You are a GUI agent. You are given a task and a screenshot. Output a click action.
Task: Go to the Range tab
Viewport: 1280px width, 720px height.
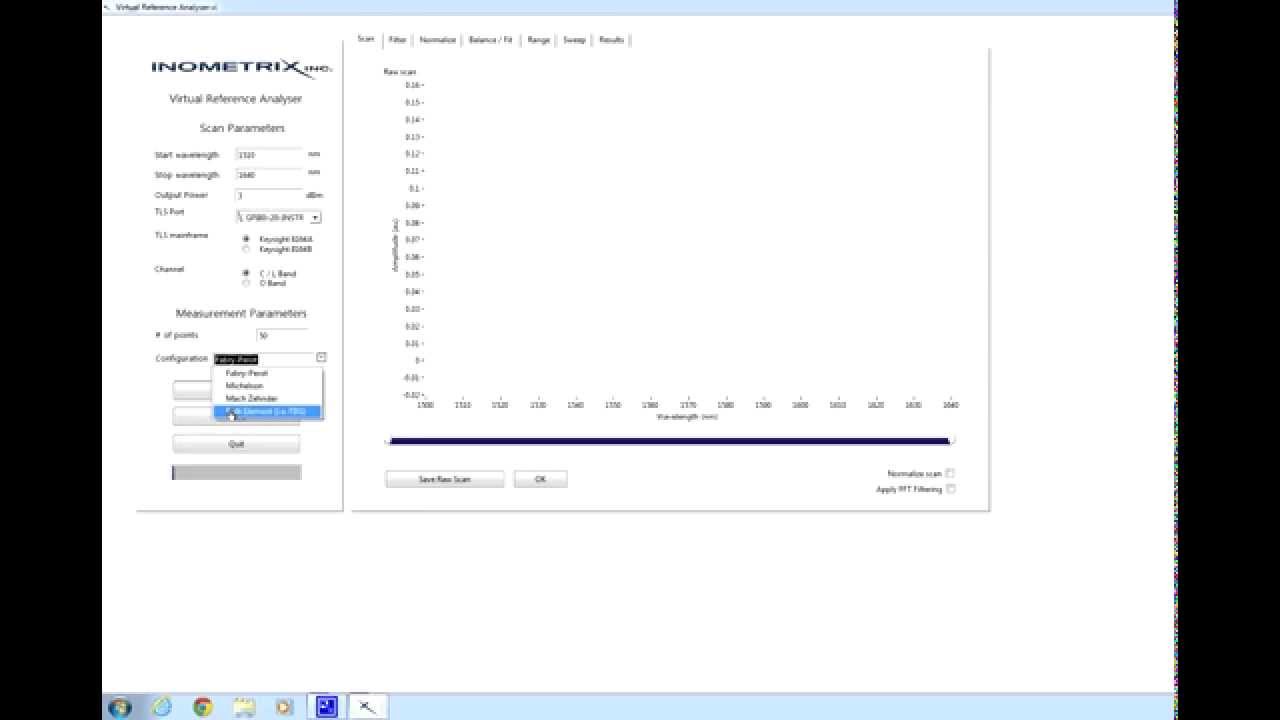coord(538,40)
